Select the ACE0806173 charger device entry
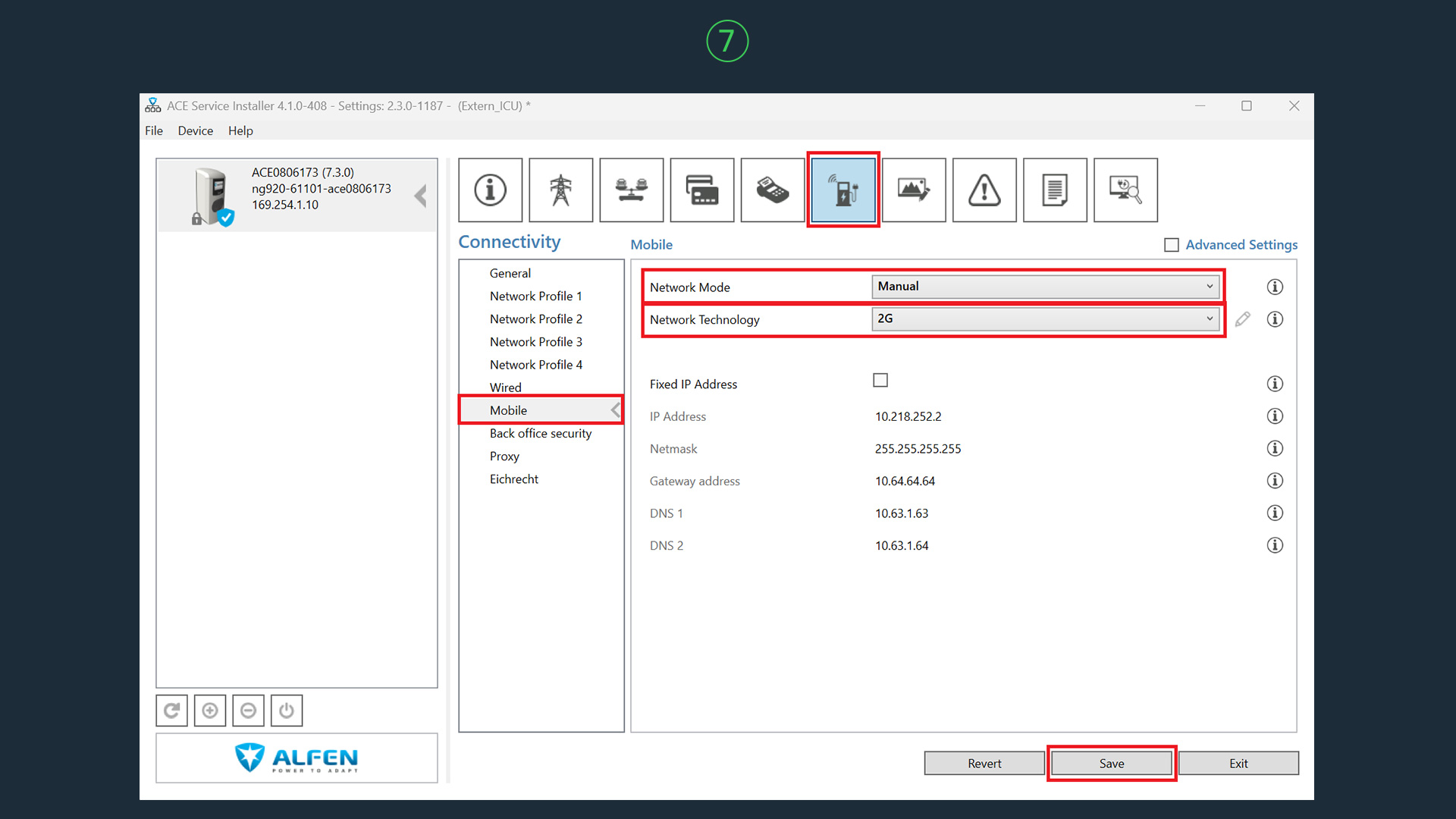Screen dimensions: 1456x819 pos(297,196)
